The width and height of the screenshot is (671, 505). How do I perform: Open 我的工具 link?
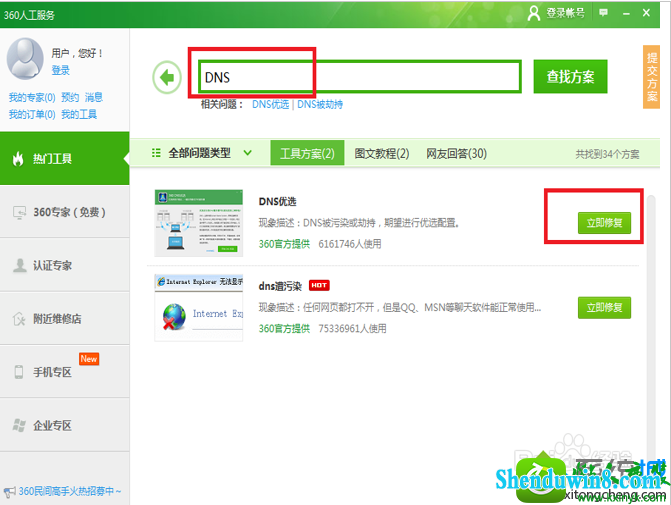[x=79, y=114]
